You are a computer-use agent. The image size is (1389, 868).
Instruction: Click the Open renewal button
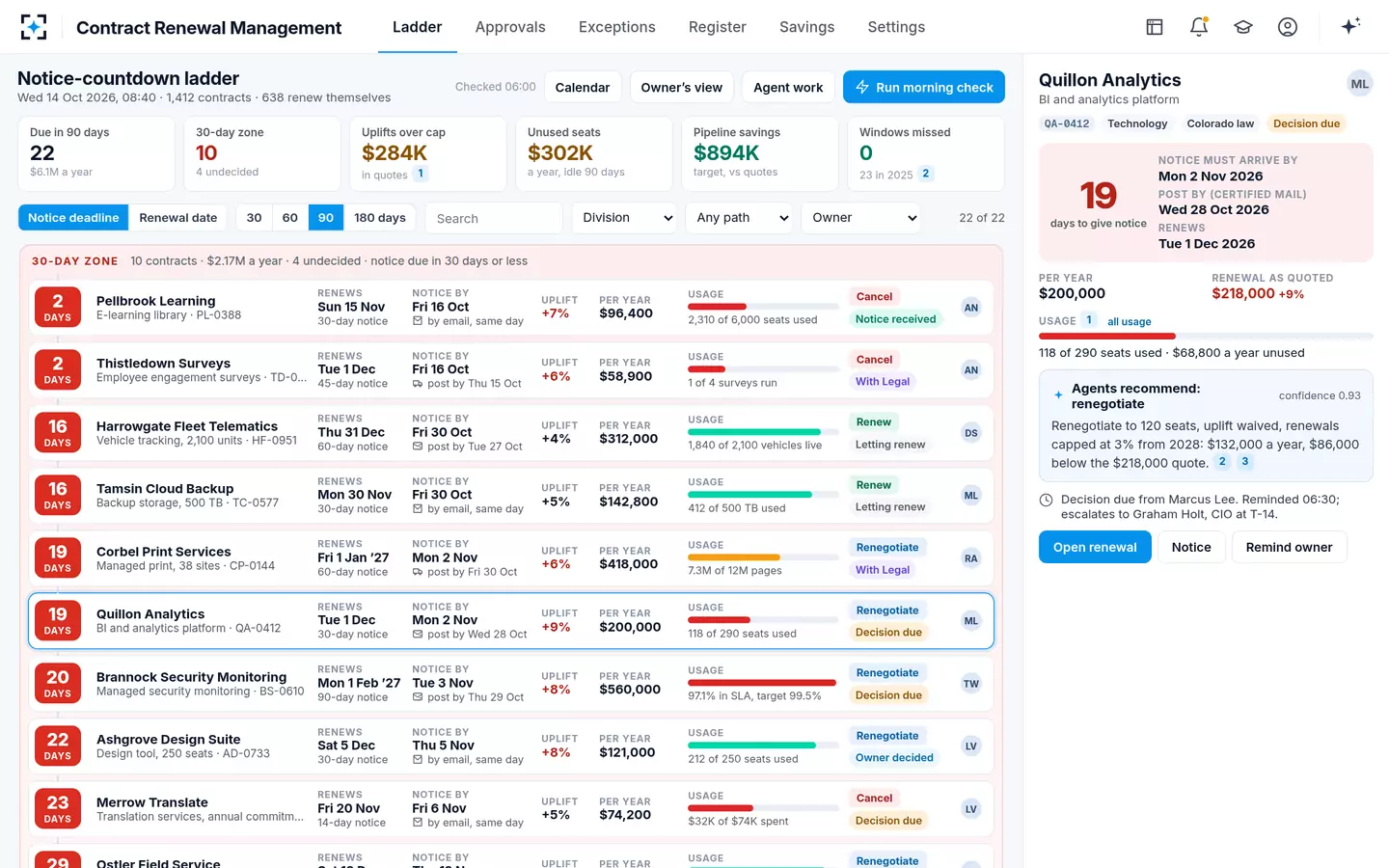(1095, 547)
